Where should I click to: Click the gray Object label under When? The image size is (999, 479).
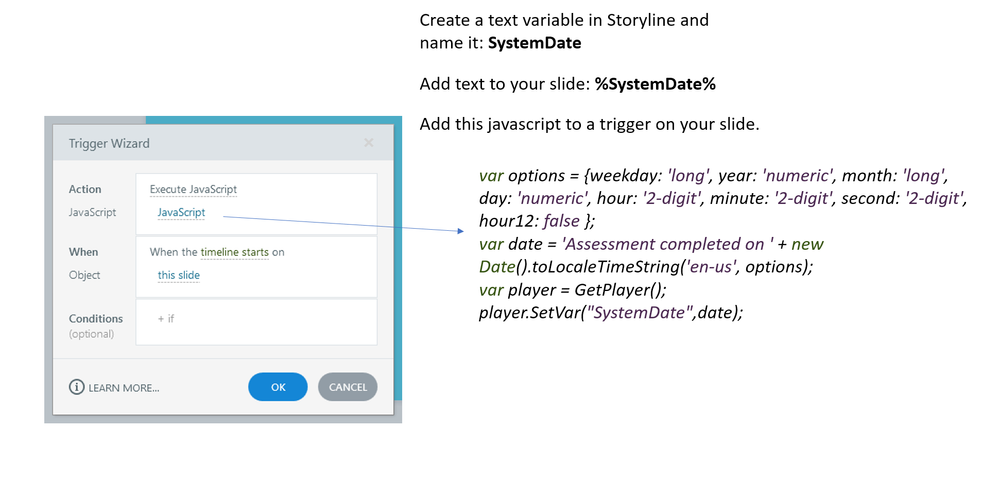pos(85,275)
